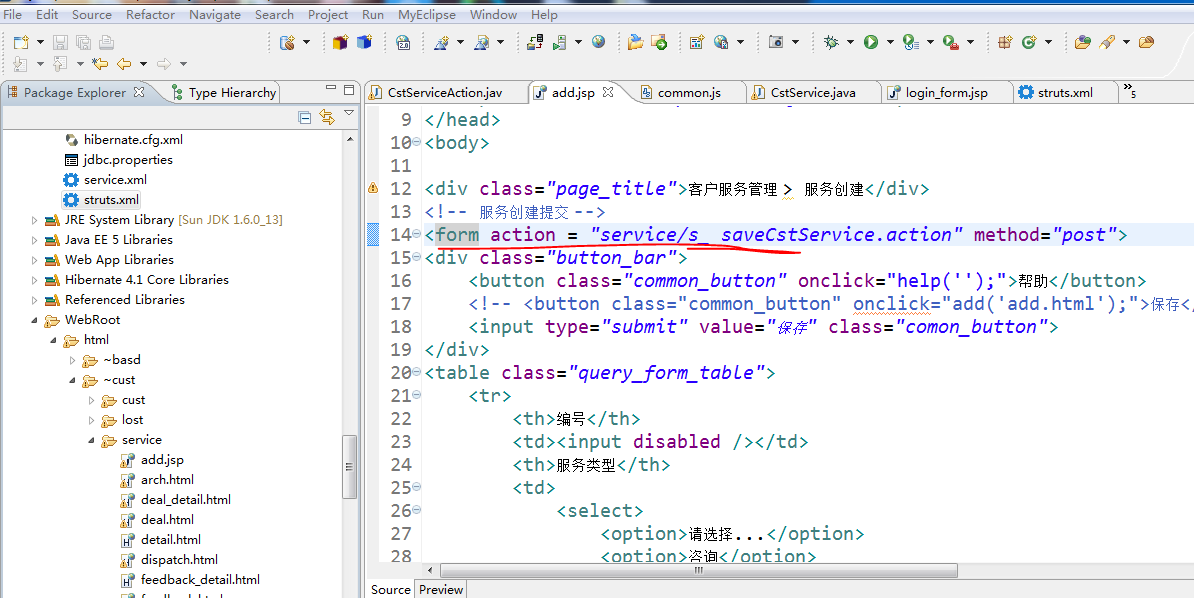1194x598 pixels.
Task: Click Collapse All in Package Explorer
Action: 305,117
